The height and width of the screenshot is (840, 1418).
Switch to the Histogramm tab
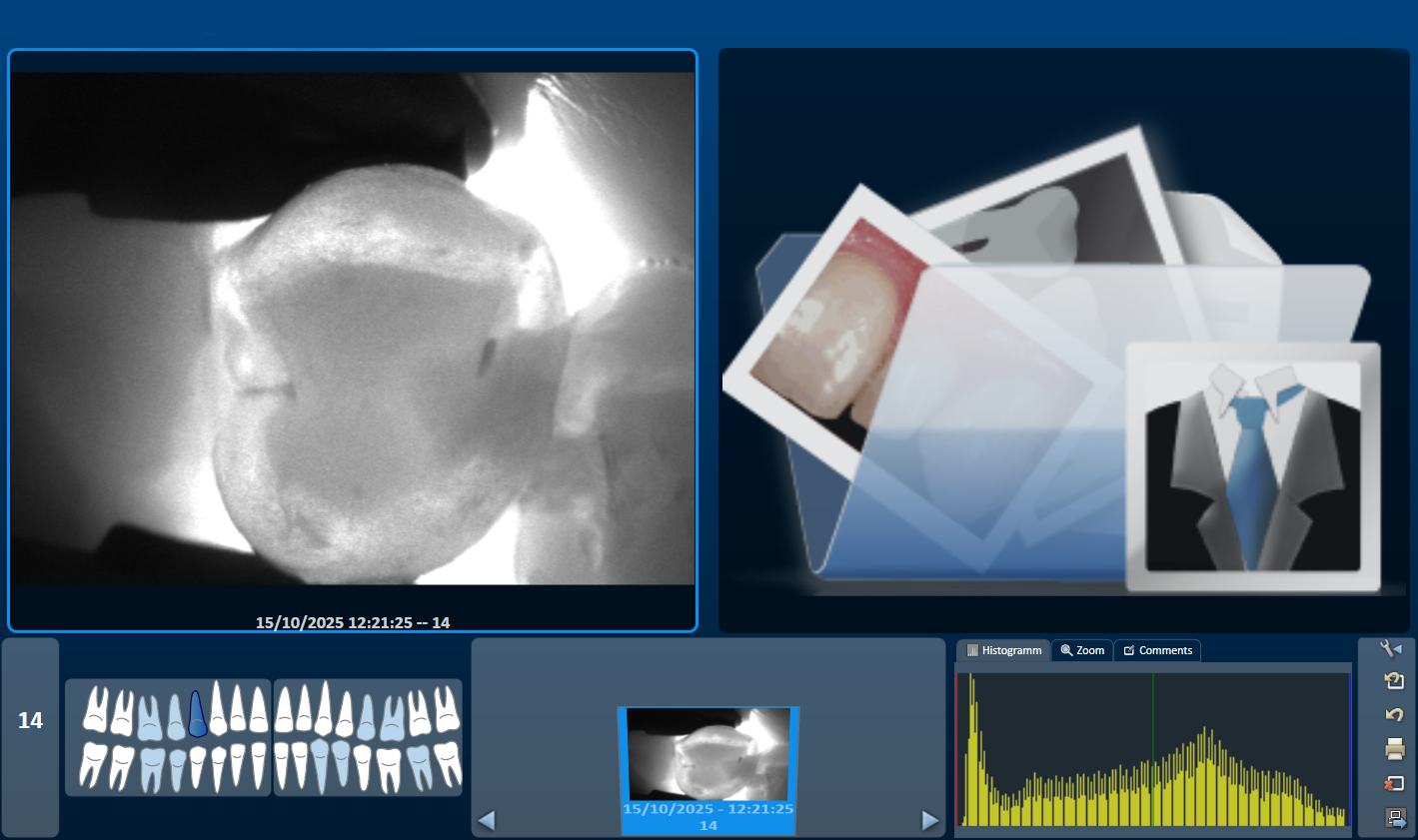pos(1003,650)
